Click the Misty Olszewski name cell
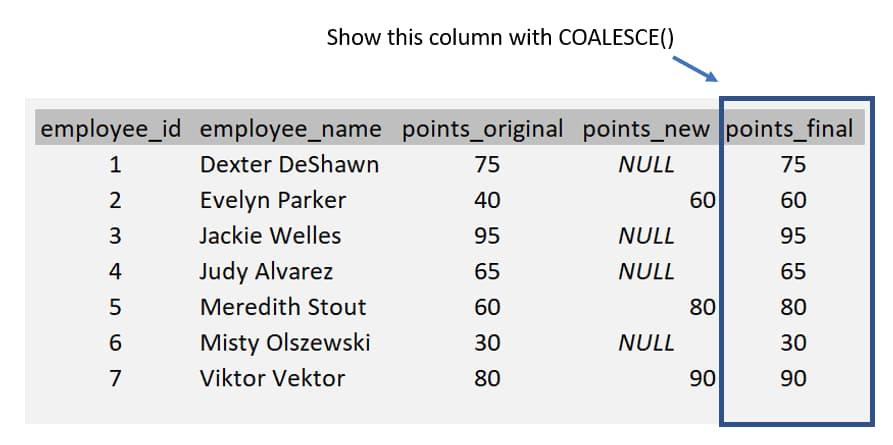The image size is (893, 445). [x=285, y=343]
